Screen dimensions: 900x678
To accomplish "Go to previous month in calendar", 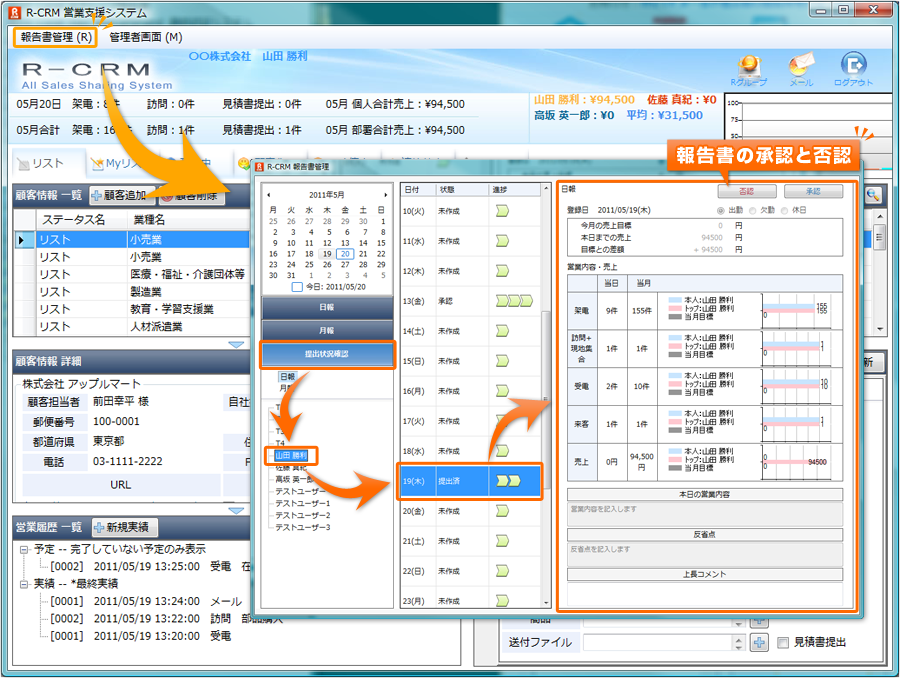I will tap(269, 195).
